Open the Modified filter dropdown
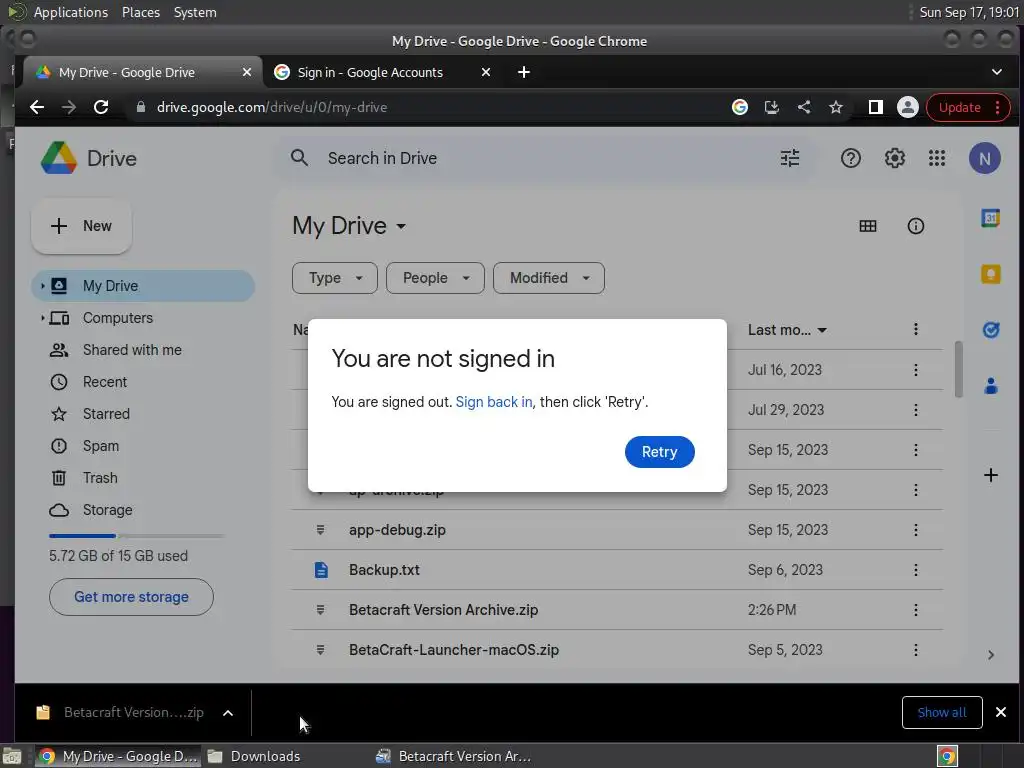This screenshot has height=768, width=1024. [x=549, y=278]
